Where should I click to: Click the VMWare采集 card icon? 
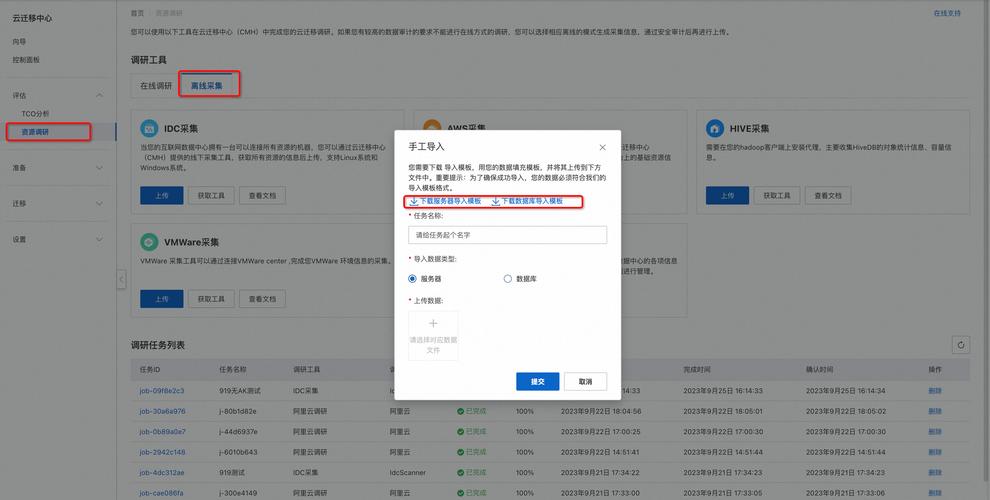[x=149, y=242]
